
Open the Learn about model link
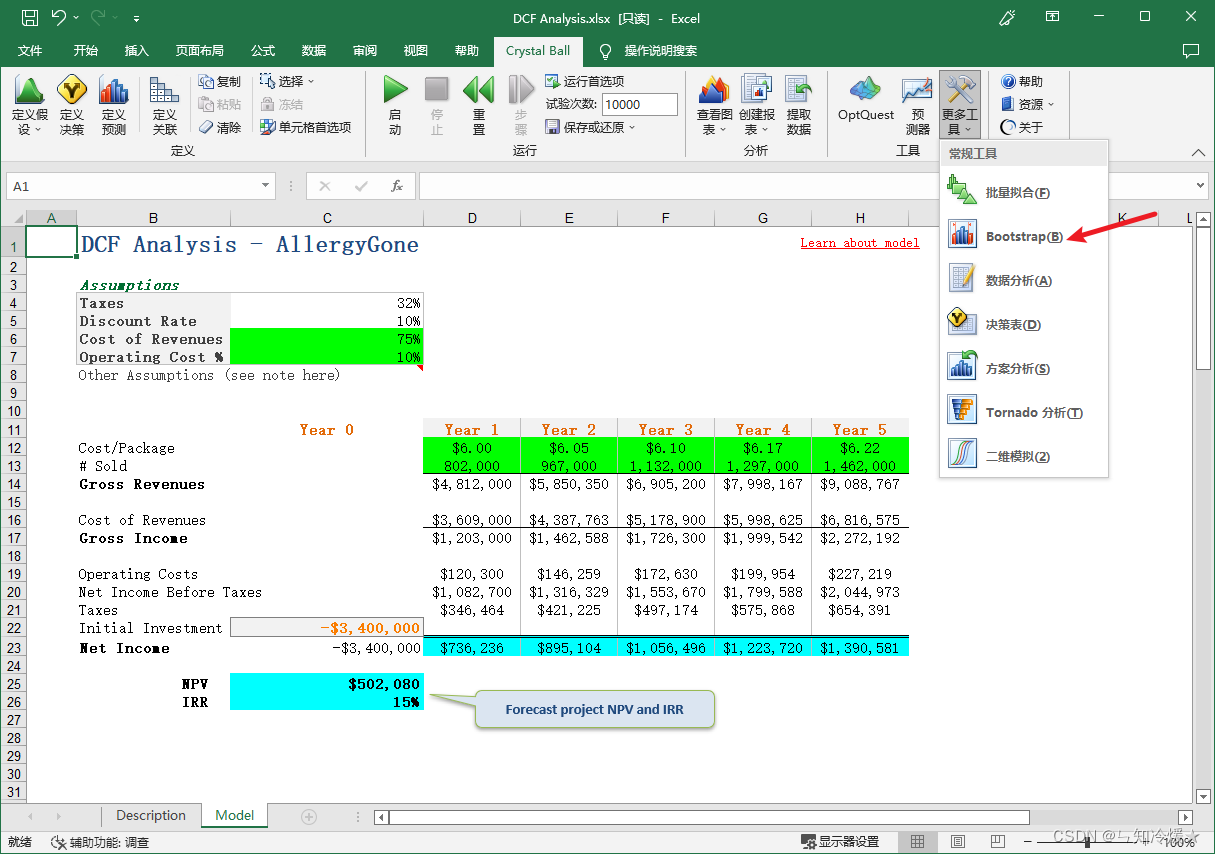click(860, 243)
